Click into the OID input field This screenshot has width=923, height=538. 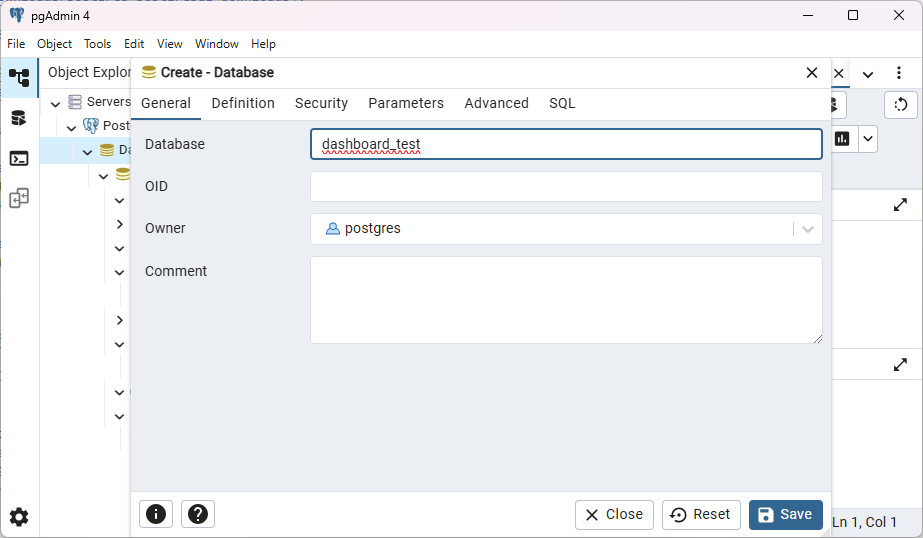pyautogui.click(x=566, y=187)
